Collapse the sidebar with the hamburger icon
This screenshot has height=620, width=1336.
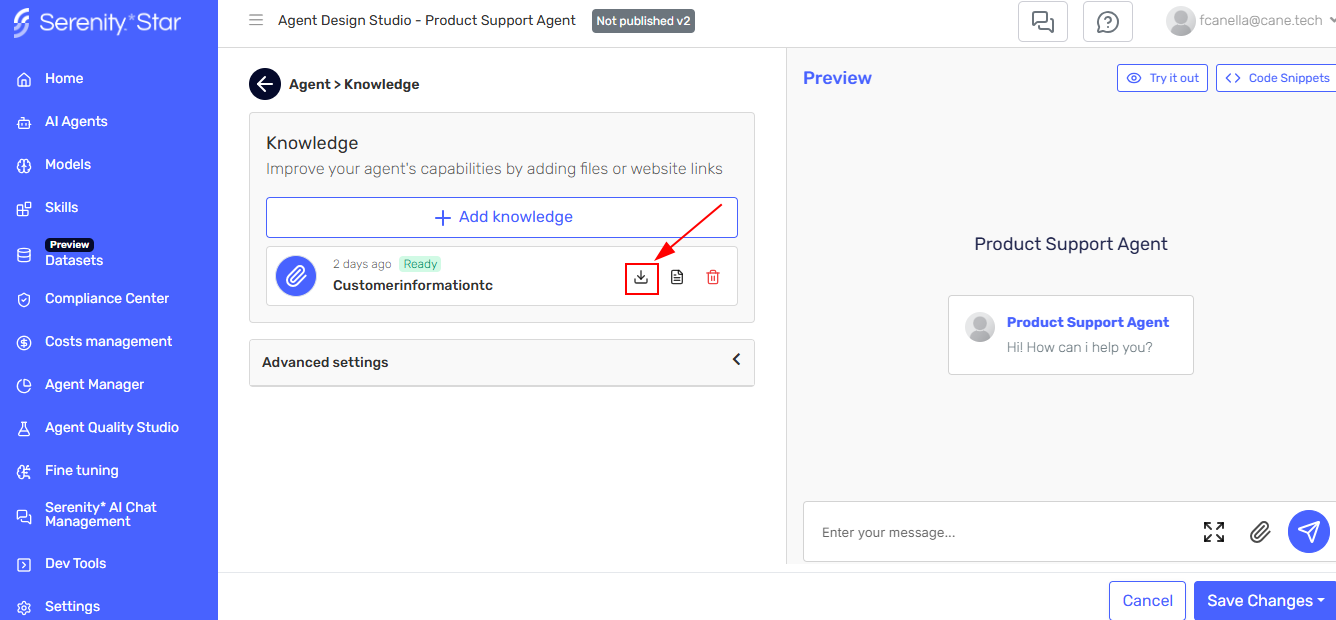256,19
